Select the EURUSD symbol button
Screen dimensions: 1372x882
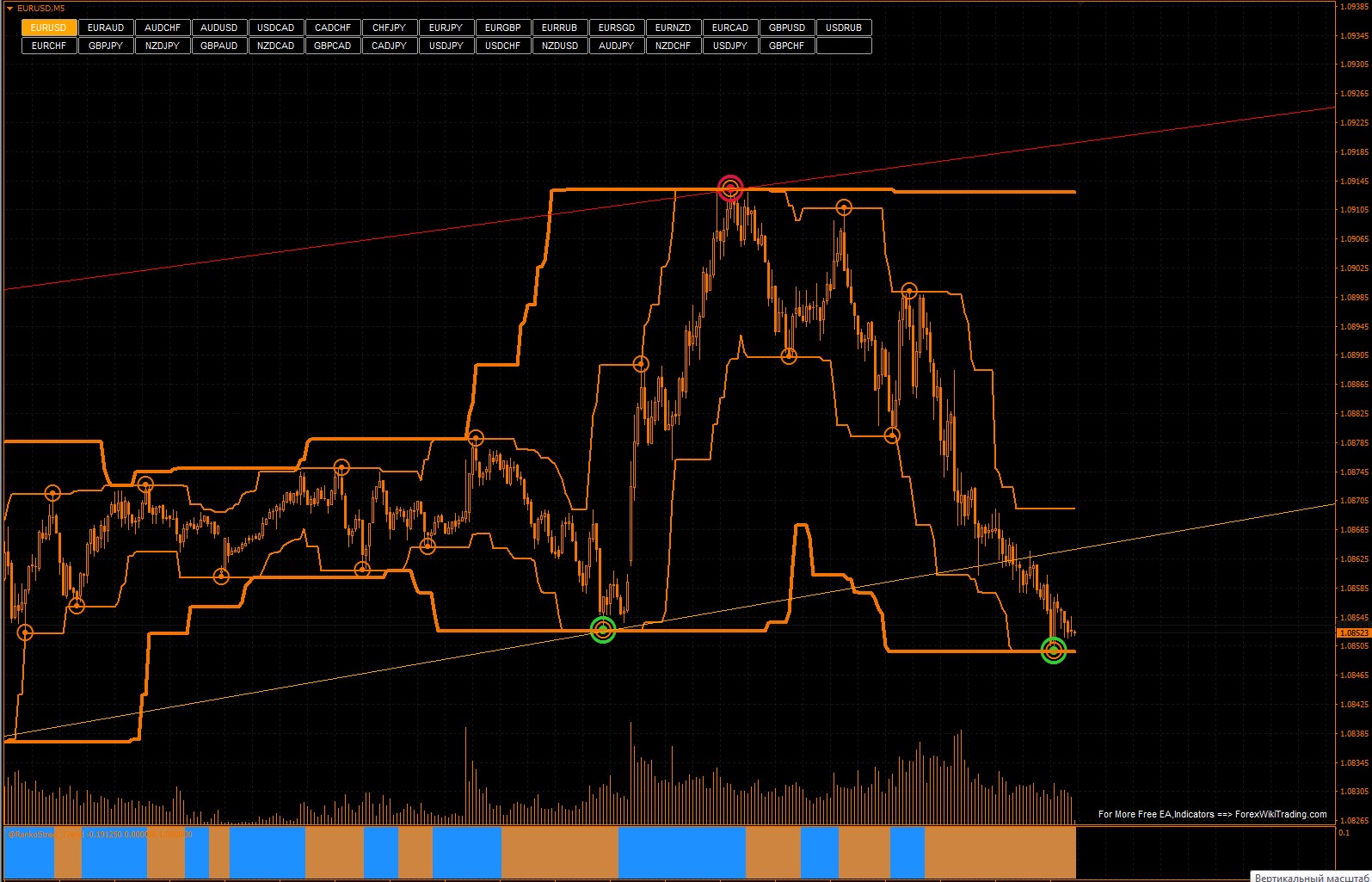pos(48,28)
